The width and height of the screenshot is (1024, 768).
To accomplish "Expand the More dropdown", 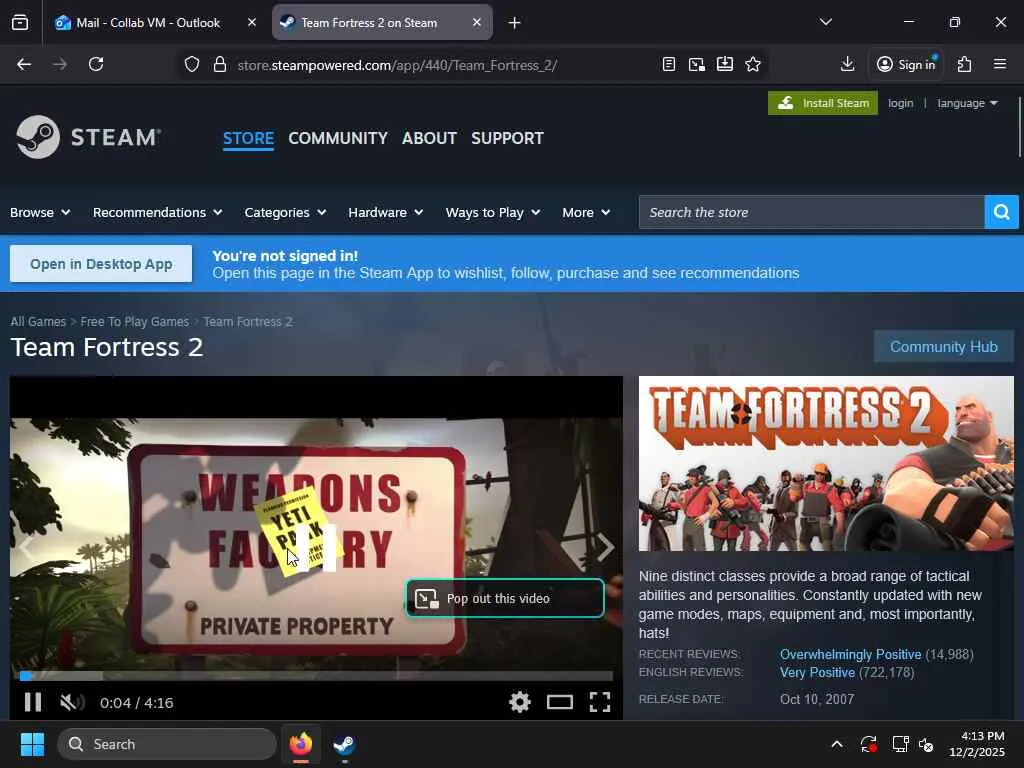I will pos(586,212).
